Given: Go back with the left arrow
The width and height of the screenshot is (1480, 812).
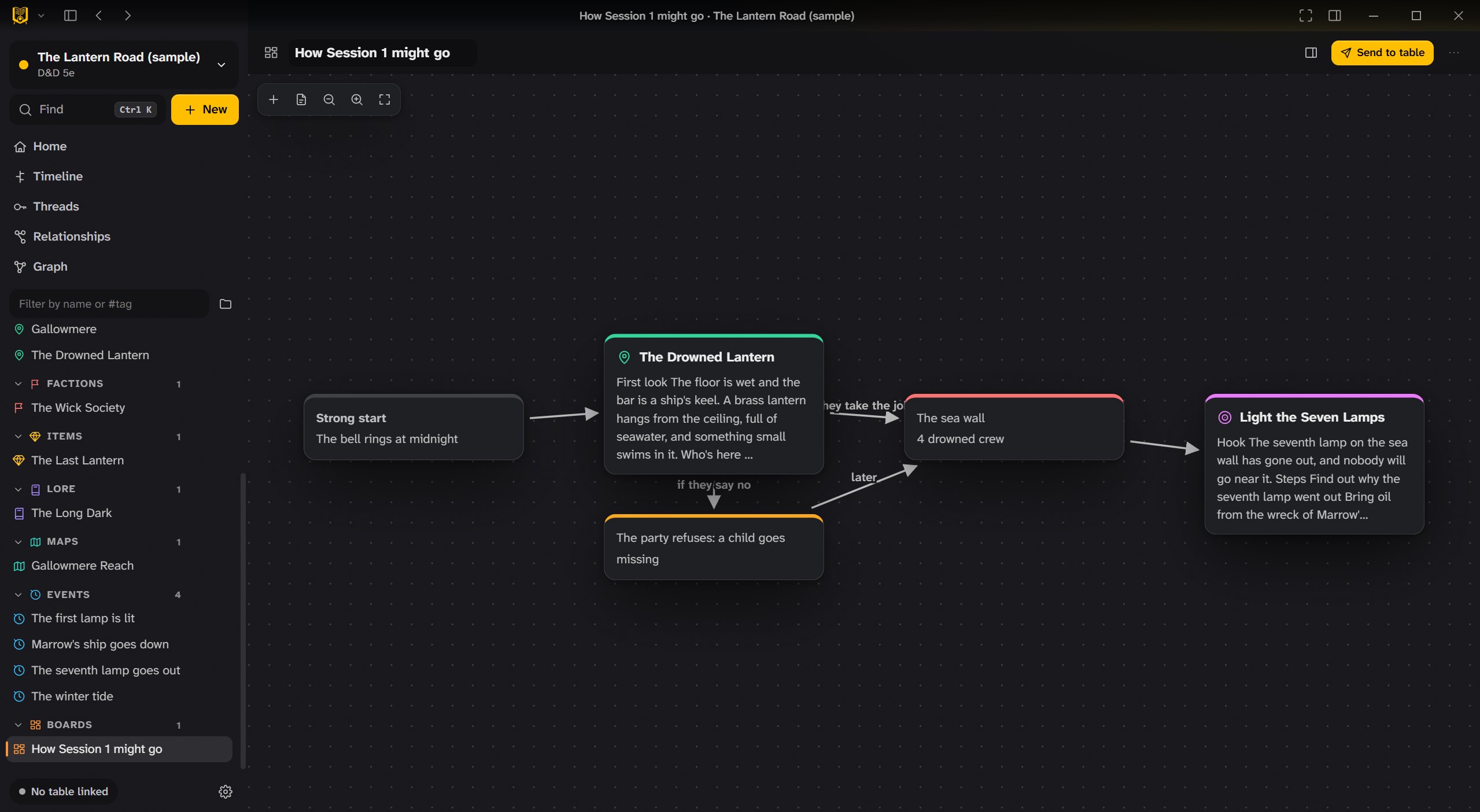Looking at the screenshot, I should tap(99, 16).
